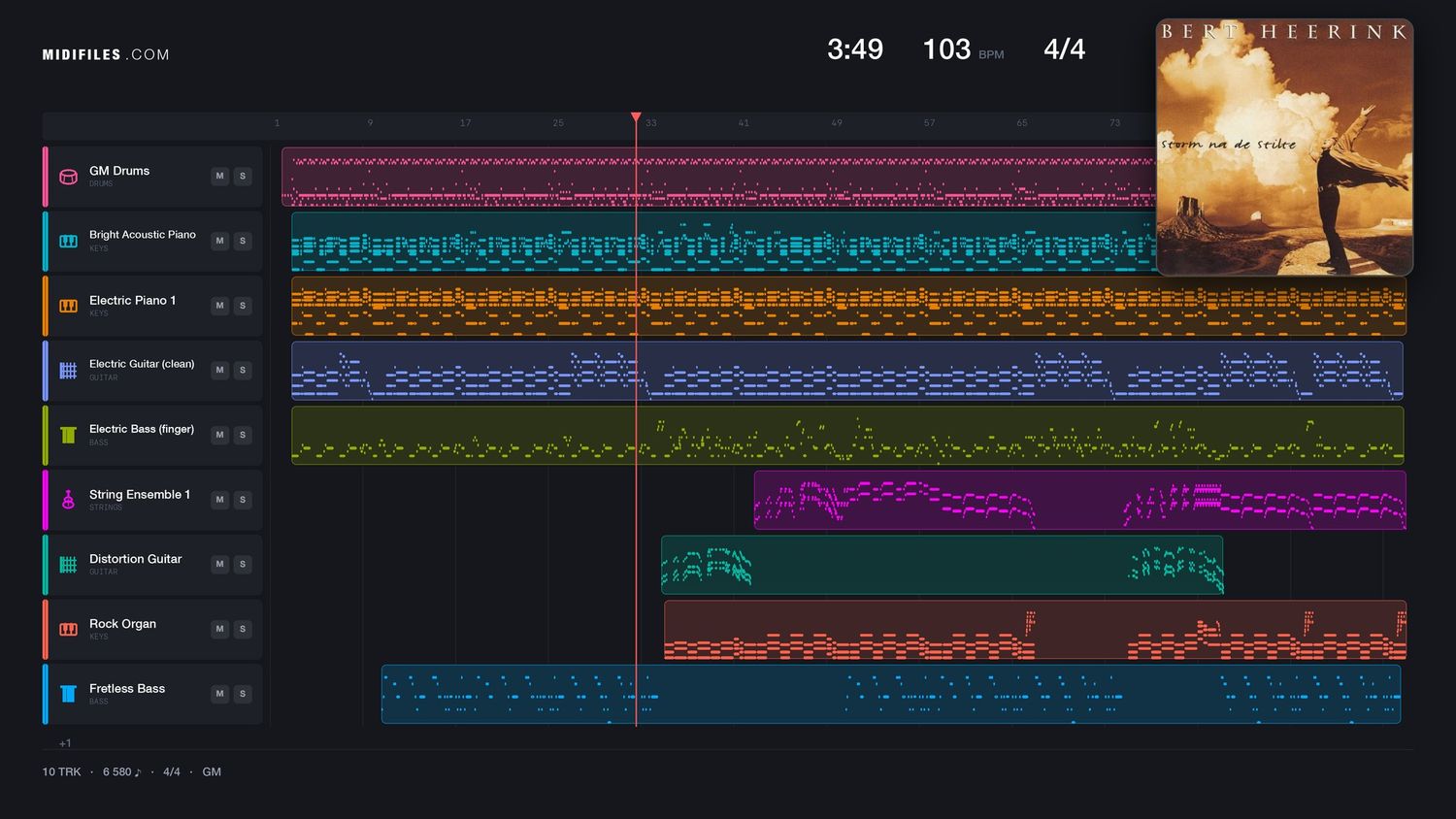
Task: Mute the Electric Piano 1 track
Action: (219, 306)
